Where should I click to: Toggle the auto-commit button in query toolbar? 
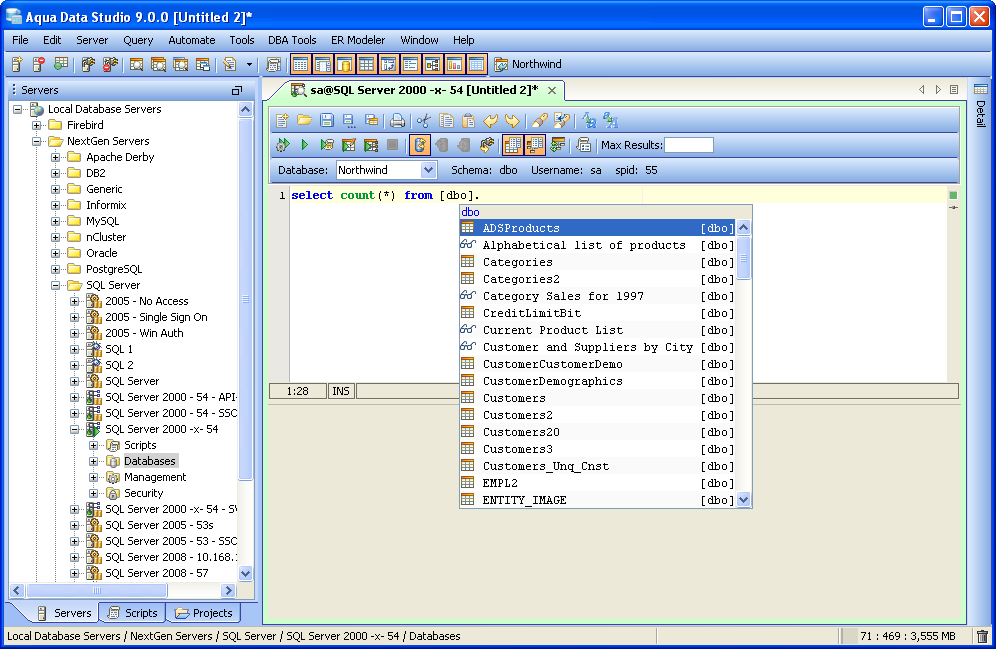420,145
